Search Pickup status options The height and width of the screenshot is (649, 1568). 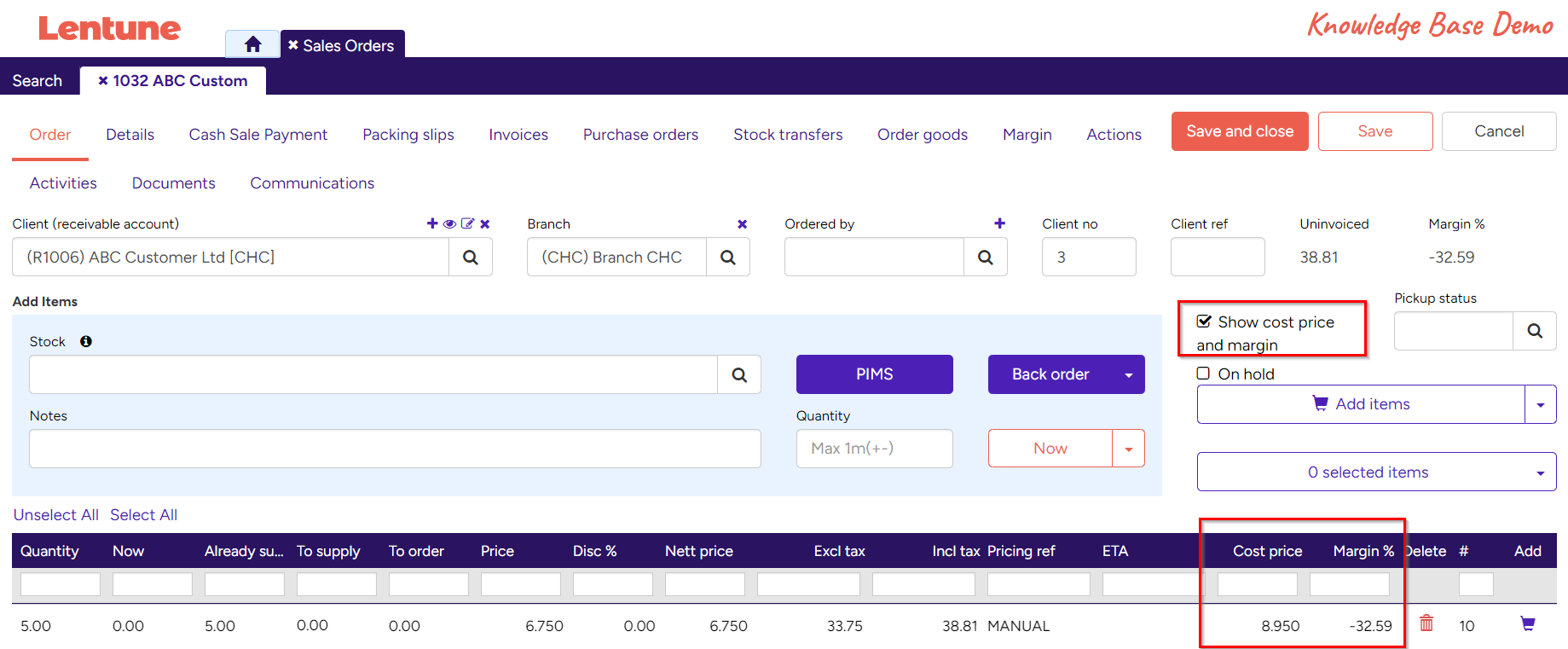tap(1535, 331)
